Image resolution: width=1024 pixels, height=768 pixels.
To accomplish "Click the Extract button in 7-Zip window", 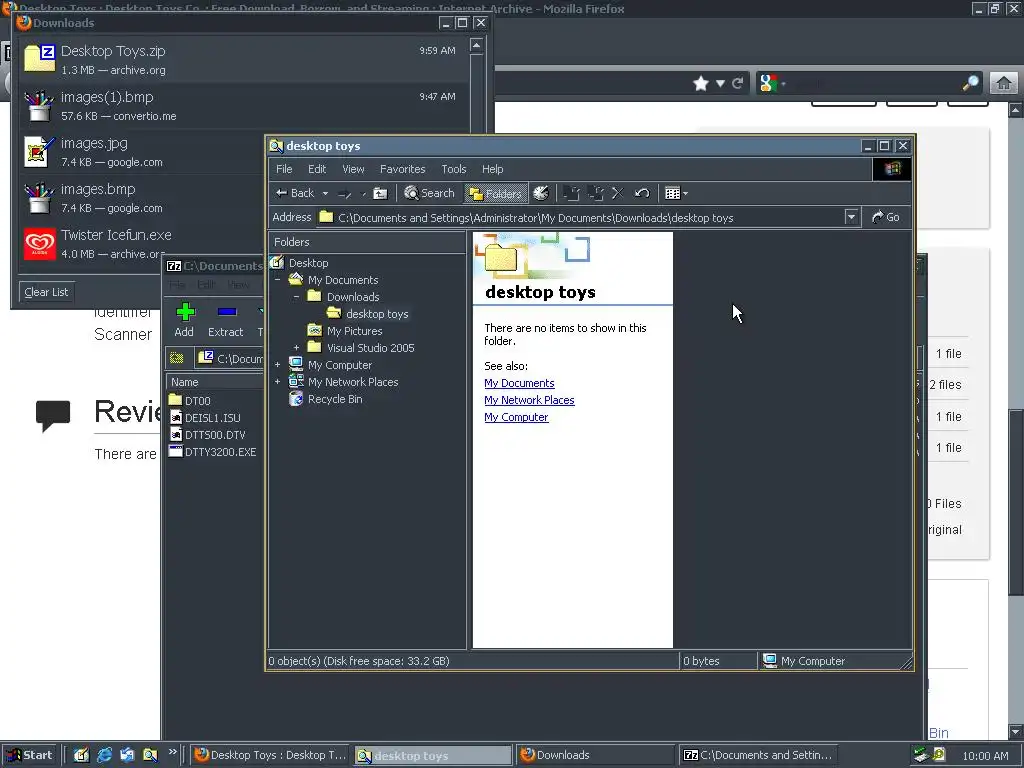I will (x=226, y=320).
